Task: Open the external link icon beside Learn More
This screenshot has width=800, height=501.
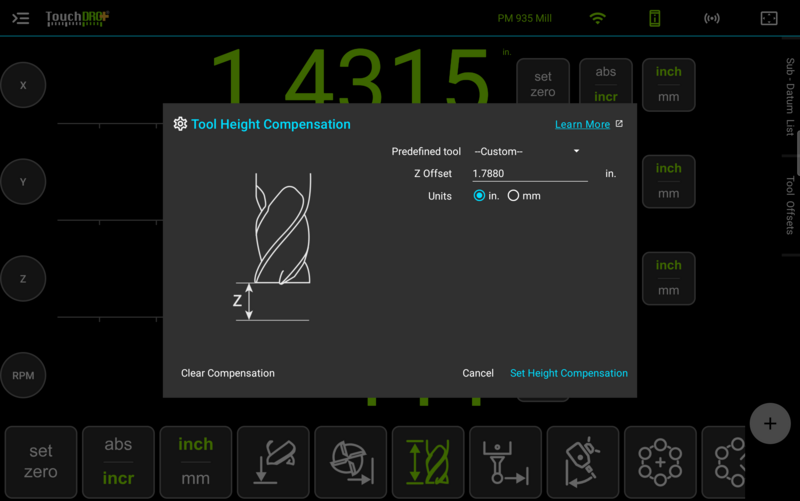Action: 619,124
